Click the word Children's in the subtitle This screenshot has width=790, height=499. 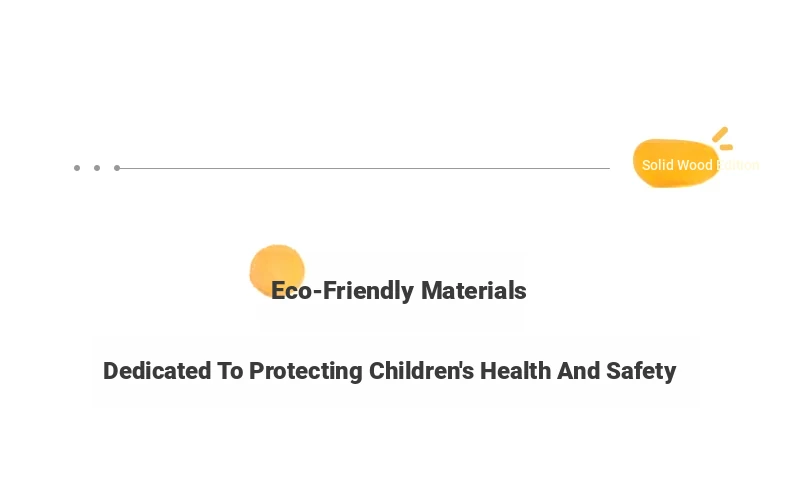[x=421, y=371]
